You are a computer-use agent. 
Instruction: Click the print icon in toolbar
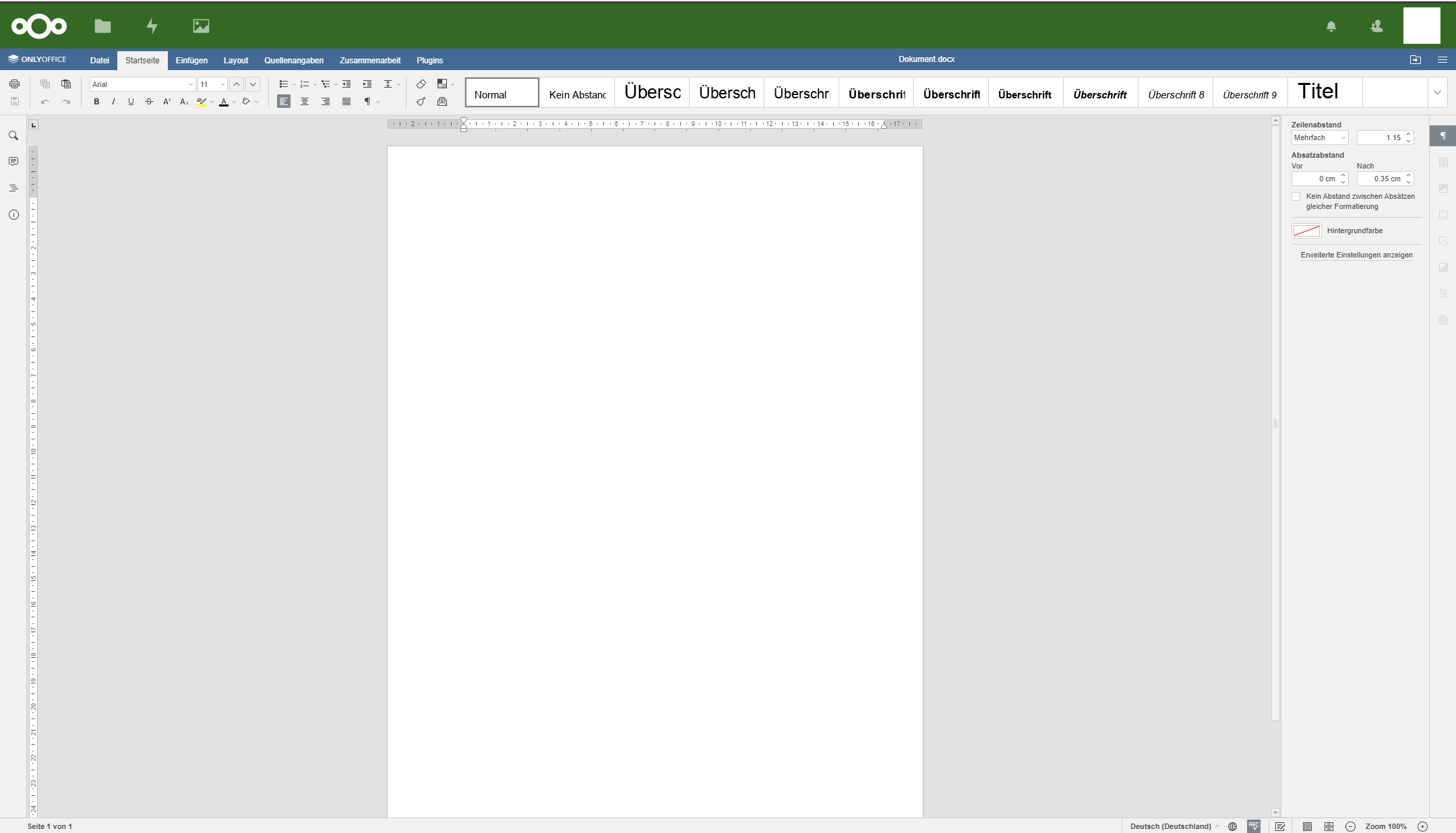[x=14, y=84]
